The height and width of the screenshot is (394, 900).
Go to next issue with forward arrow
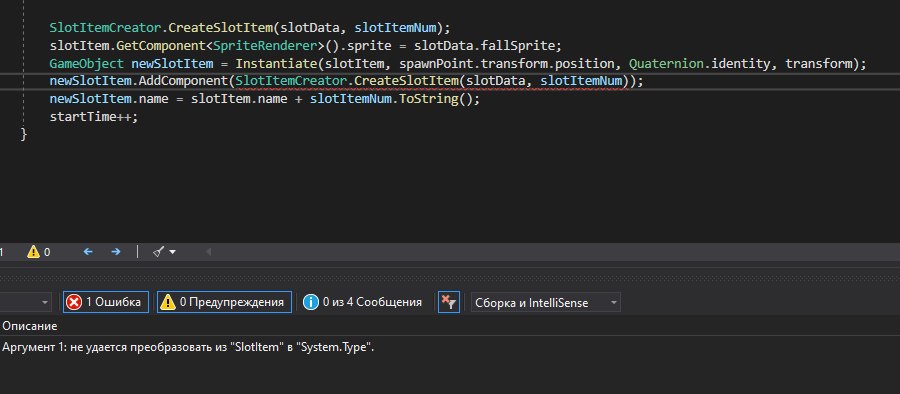[x=115, y=252]
